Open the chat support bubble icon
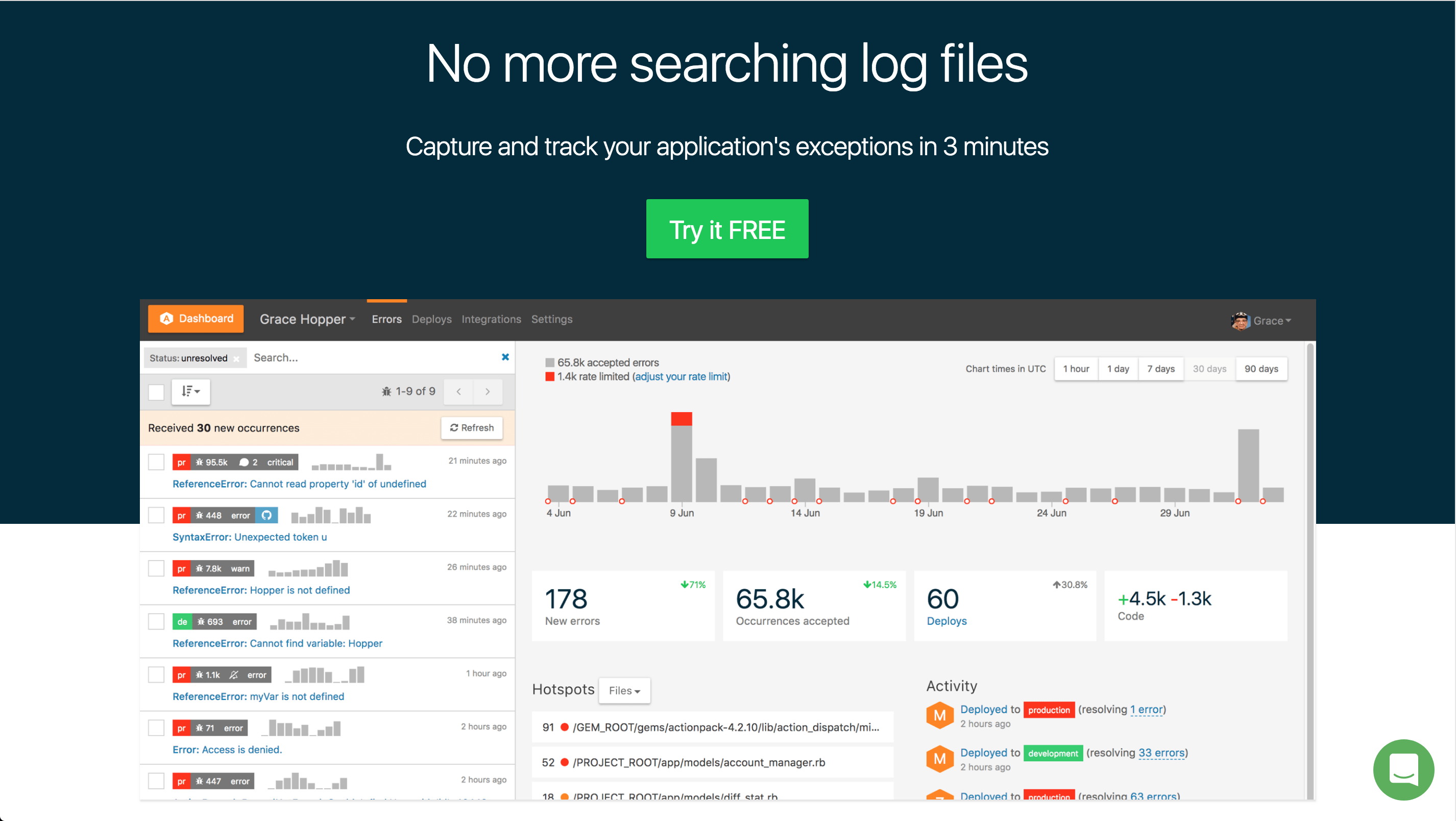Viewport: 1456px width, 821px height. point(1403,769)
